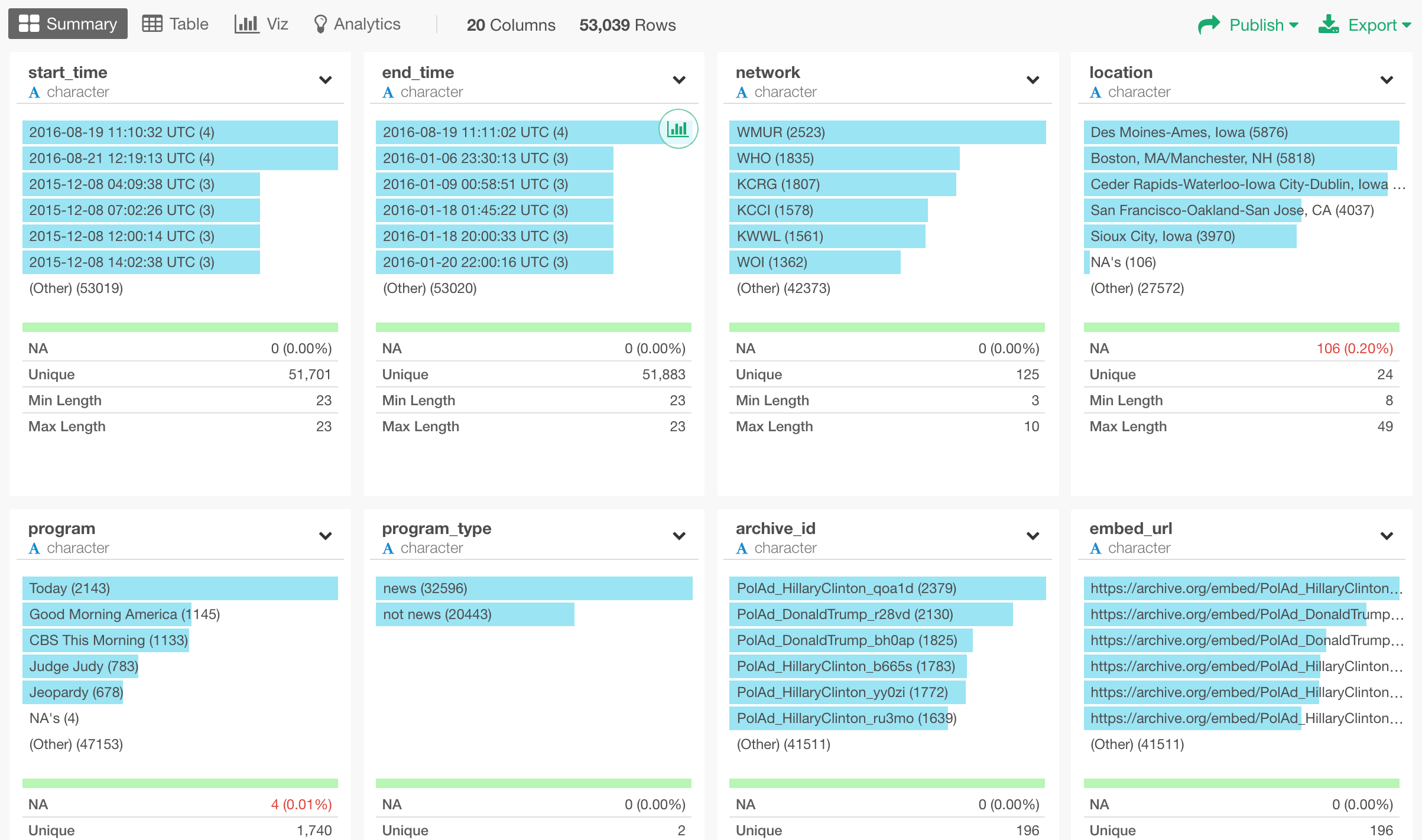Expand the start_time column menu chevron
The image size is (1422, 840).
pyautogui.click(x=325, y=80)
